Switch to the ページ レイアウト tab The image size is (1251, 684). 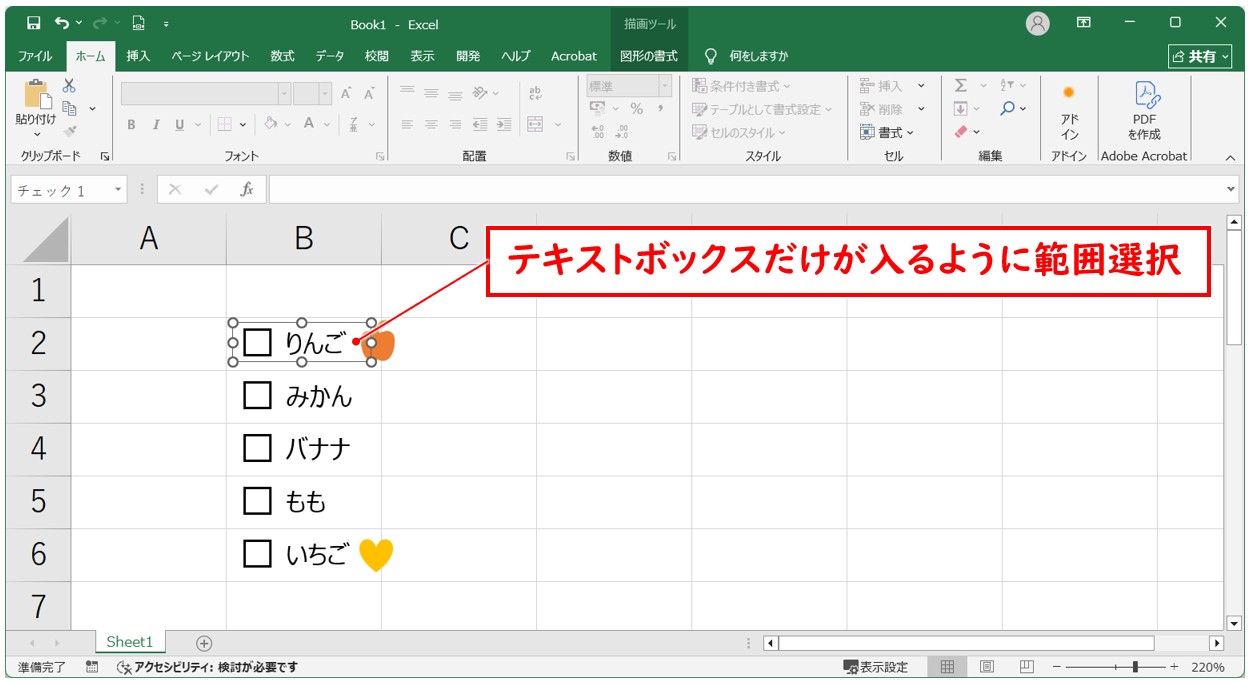coord(210,56)
